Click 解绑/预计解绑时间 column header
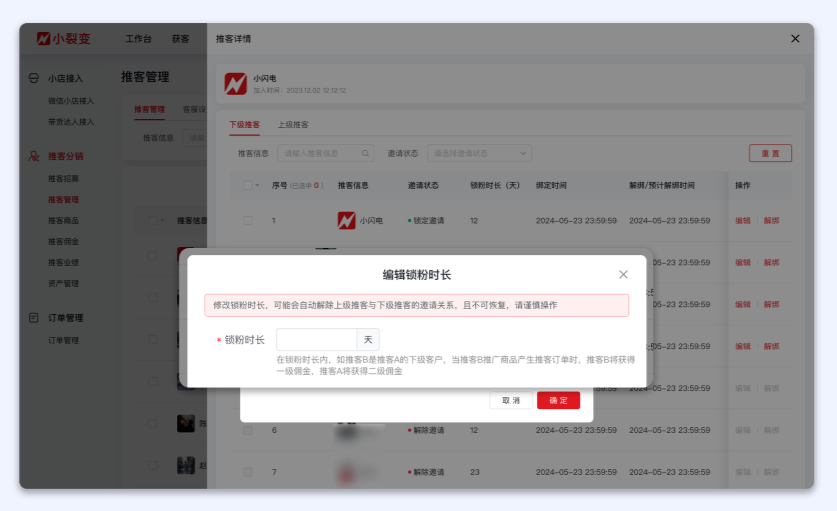Screen dimensions: 837x511 click(662, 185)
